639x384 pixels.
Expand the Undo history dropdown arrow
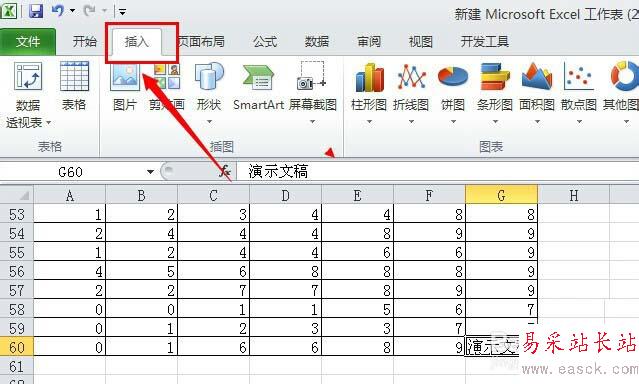pyautogui.click(x=73, y=11)
